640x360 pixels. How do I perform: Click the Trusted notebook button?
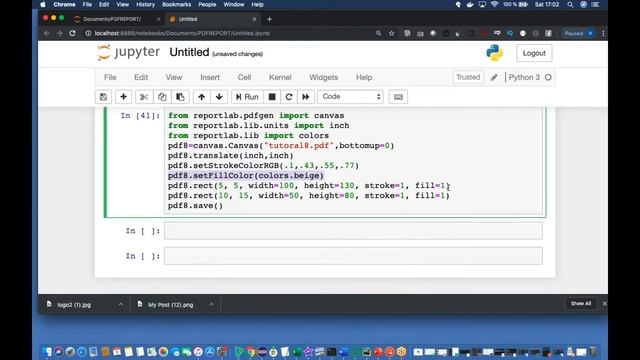pos(468,77)
